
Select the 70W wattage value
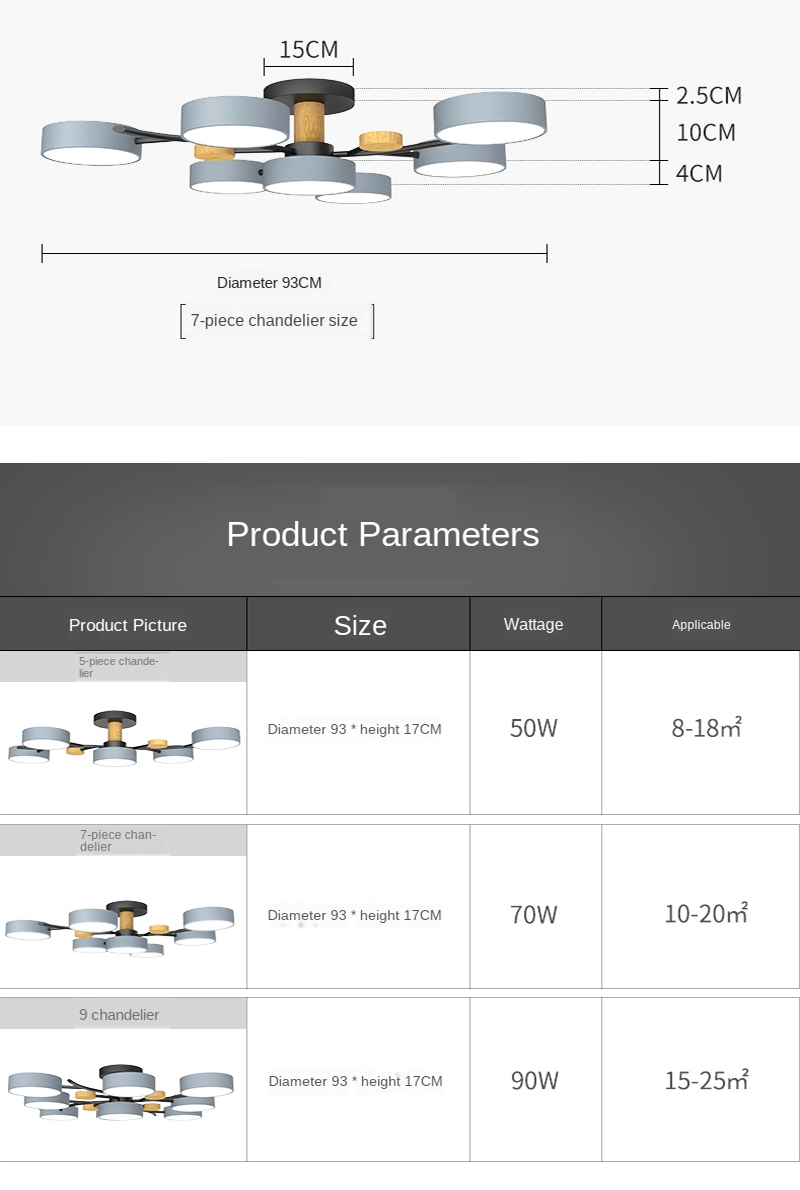point(534,914)
